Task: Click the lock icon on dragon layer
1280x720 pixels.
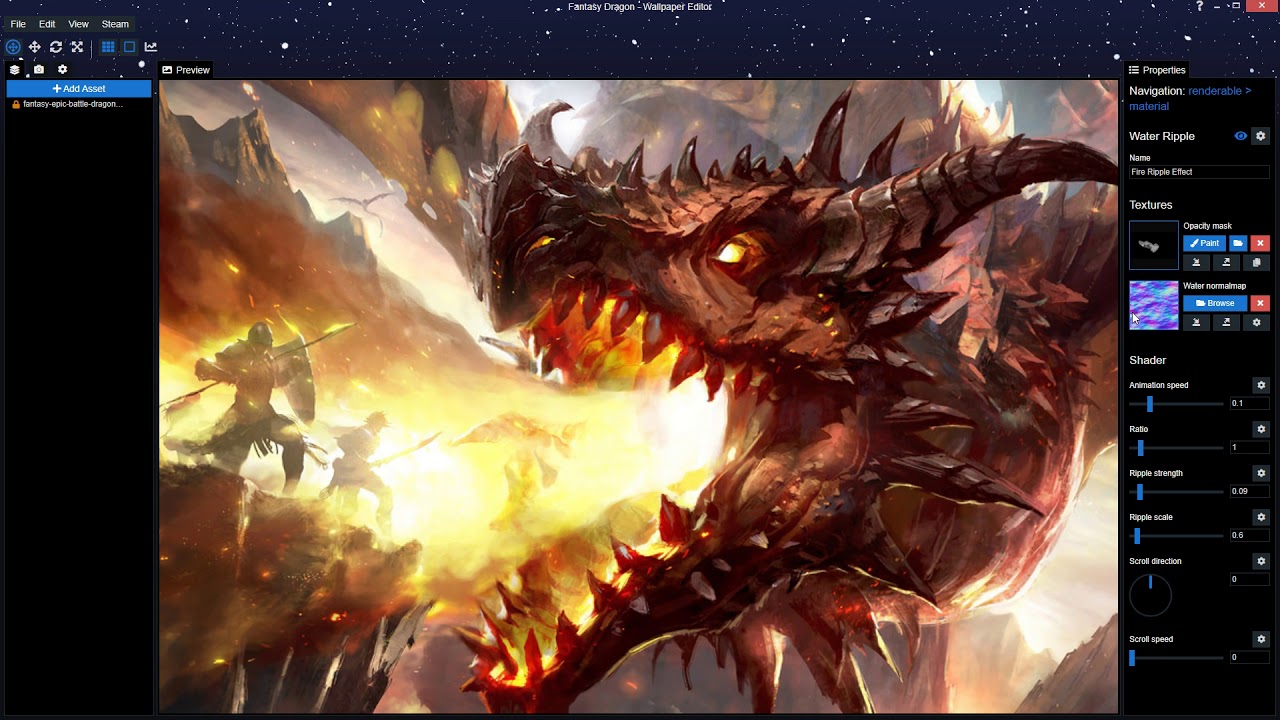Action: coord(15,104)
